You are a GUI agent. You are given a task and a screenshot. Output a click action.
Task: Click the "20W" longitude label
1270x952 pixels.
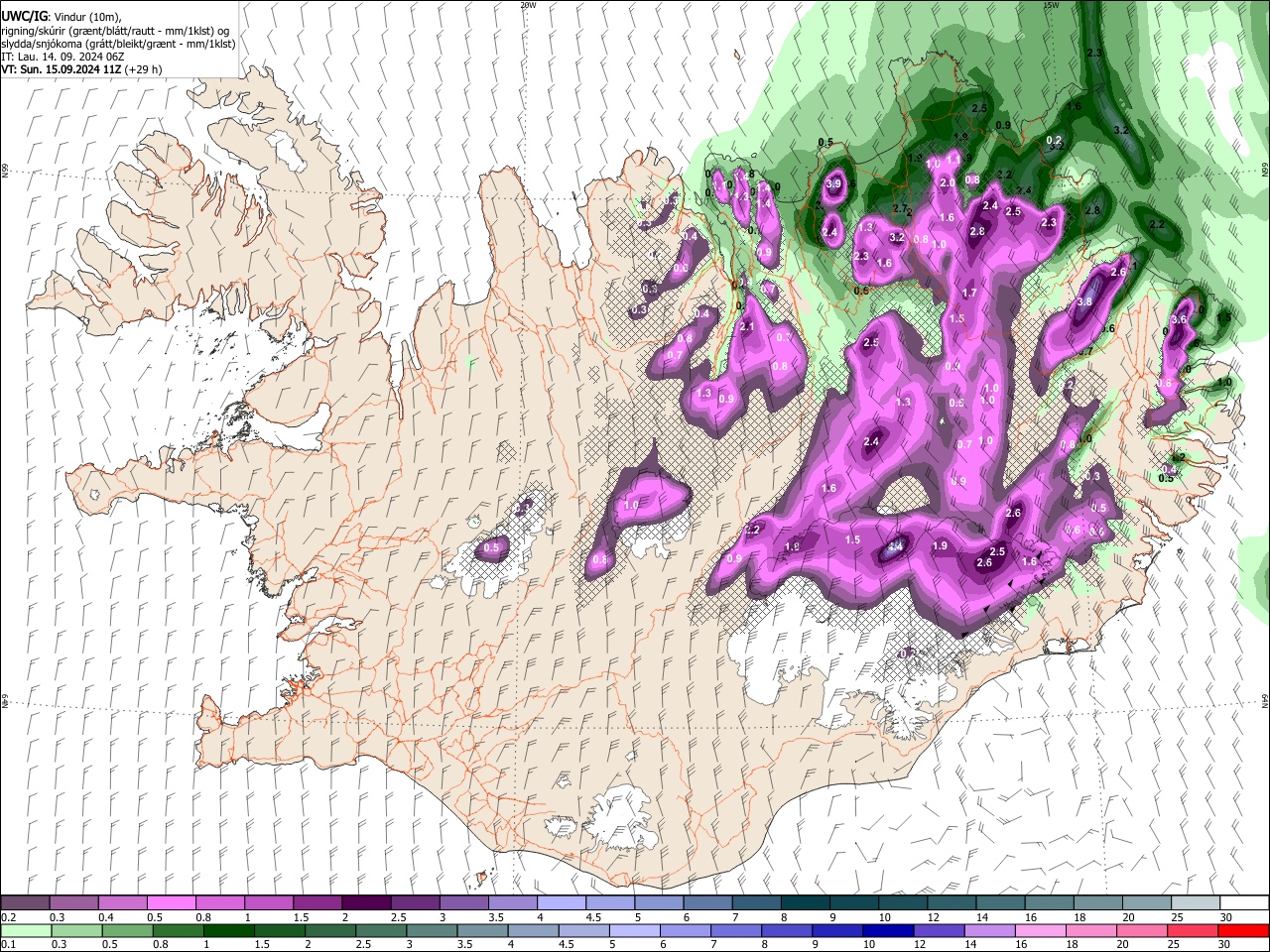coord(528,5)
